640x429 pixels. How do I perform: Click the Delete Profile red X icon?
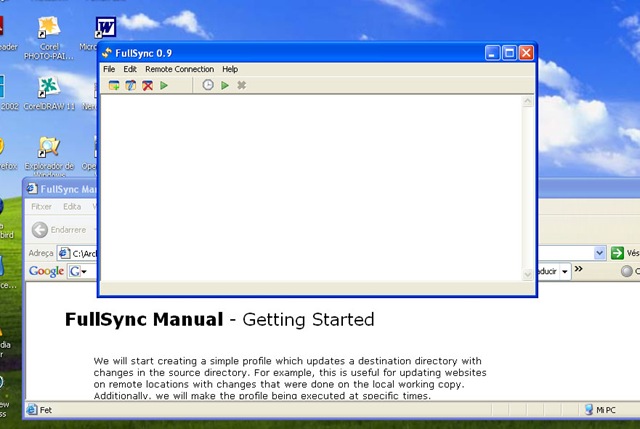click(x=147, y=85)
